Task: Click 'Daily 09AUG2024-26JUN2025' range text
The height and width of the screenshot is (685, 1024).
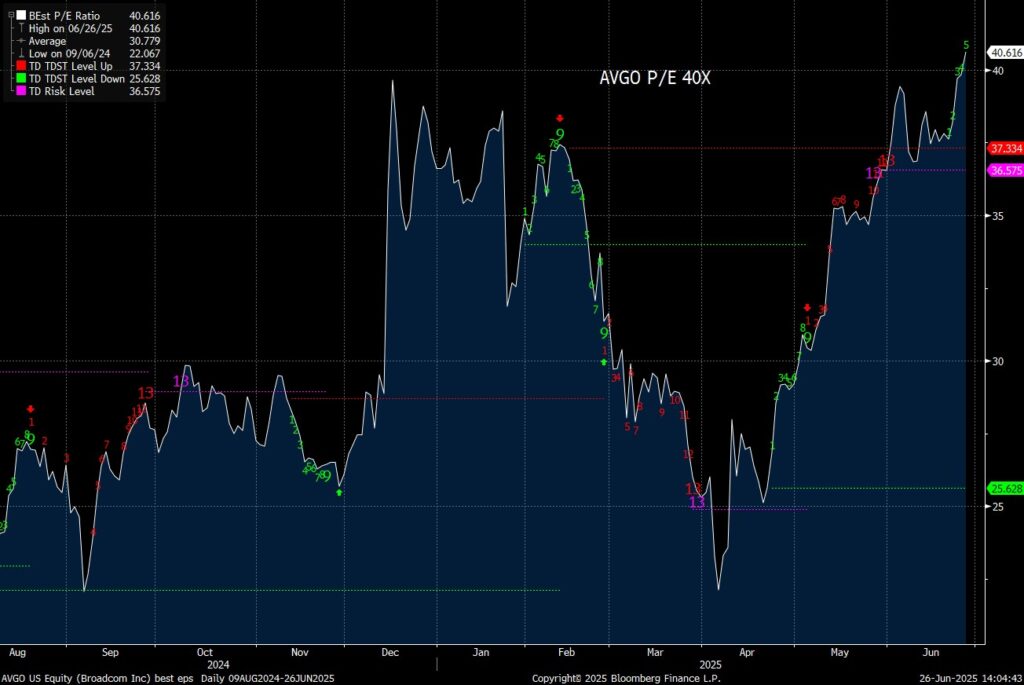Action: 268,678
